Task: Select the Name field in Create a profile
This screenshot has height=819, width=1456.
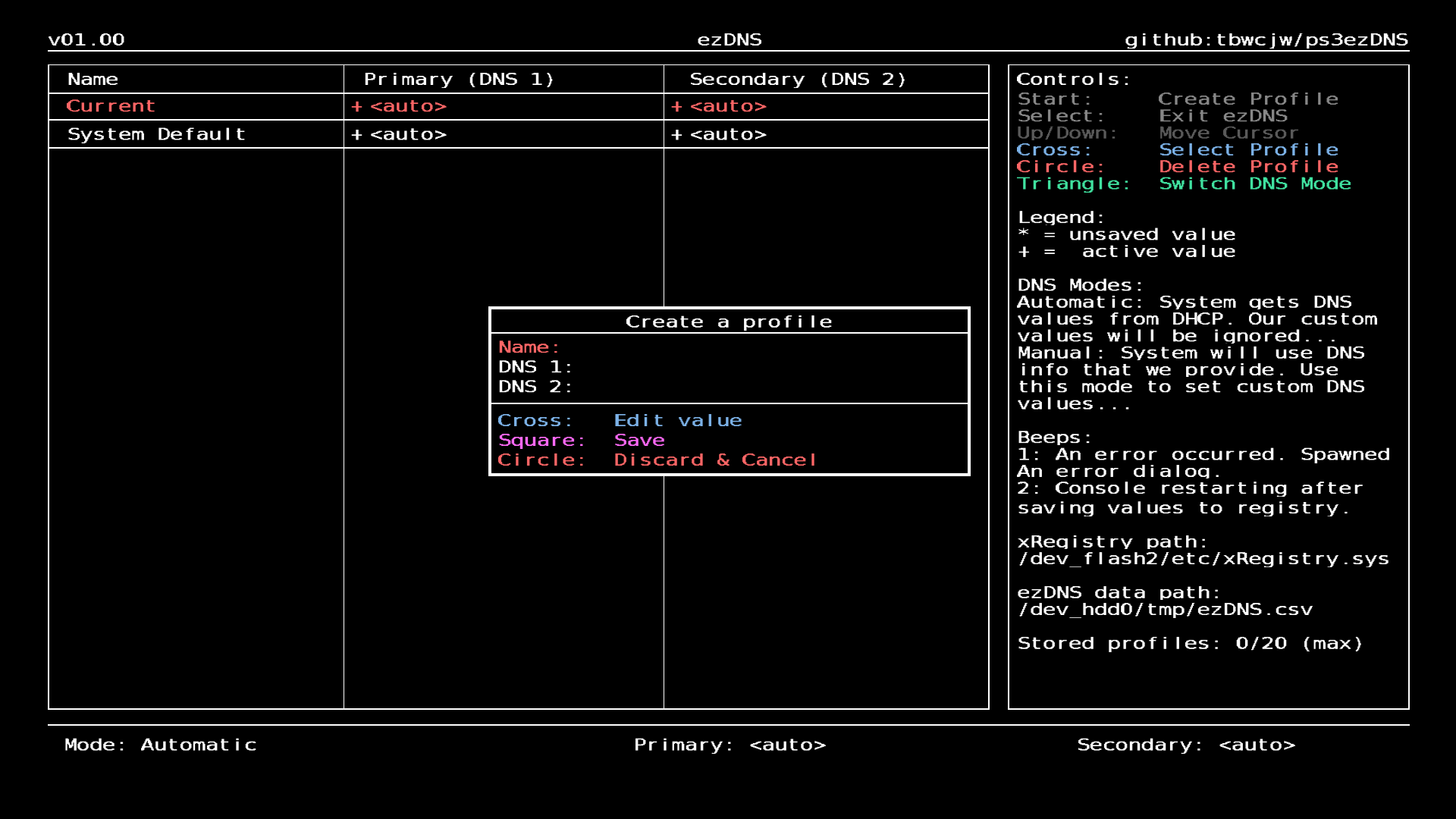Action: click(729, 347)
